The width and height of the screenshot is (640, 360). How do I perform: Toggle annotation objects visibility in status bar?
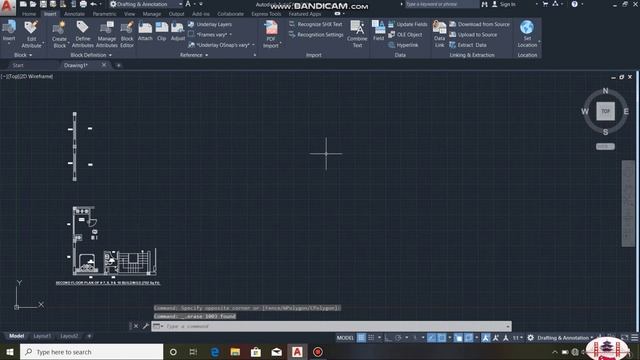click(x=485, y=338)
